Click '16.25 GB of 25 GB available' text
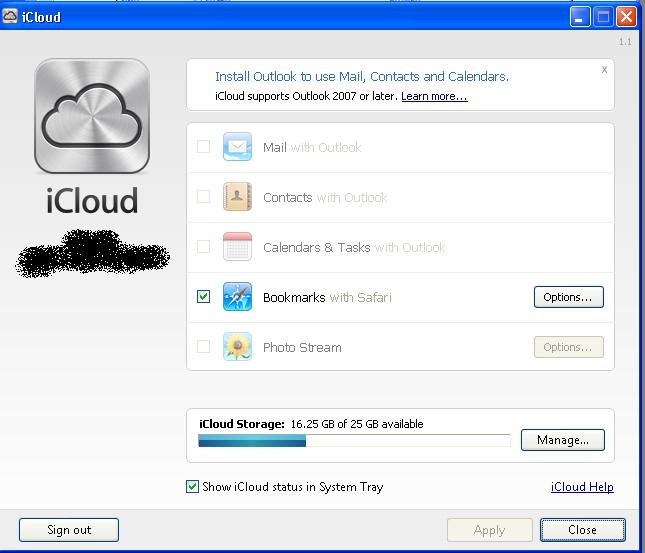 coord(357,424)
